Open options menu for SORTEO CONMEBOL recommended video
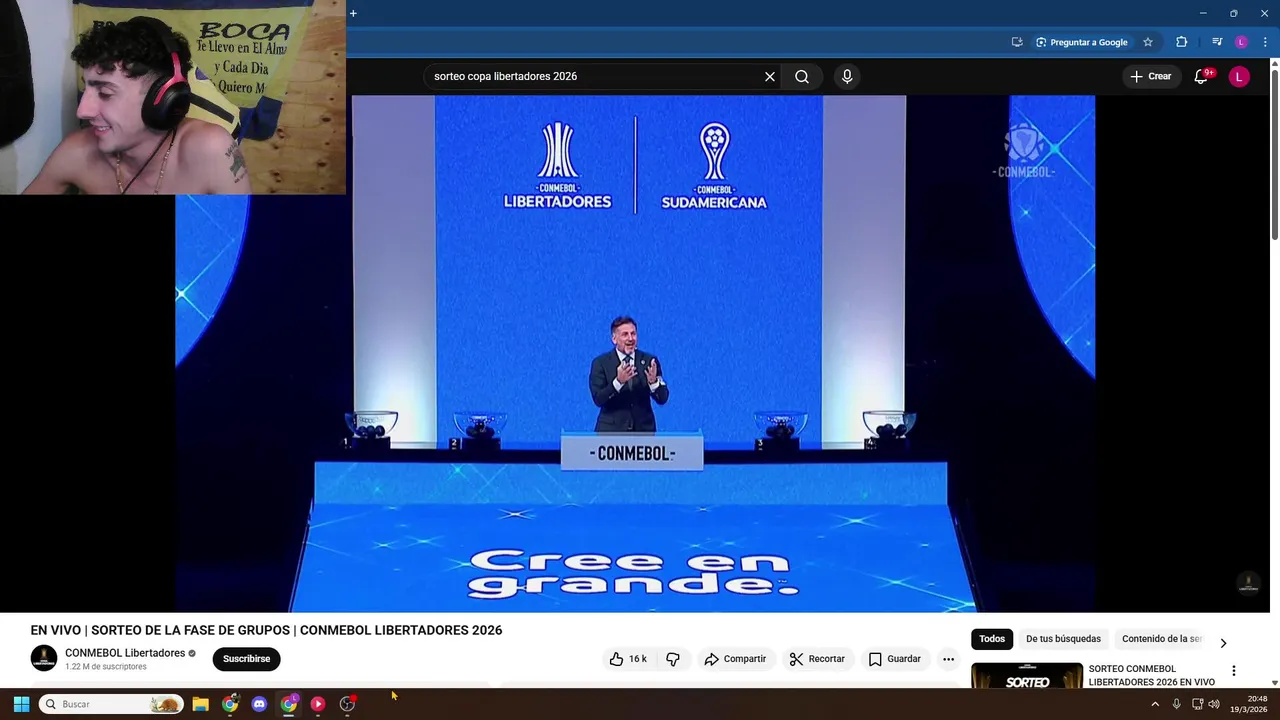 click(1234, 671)
